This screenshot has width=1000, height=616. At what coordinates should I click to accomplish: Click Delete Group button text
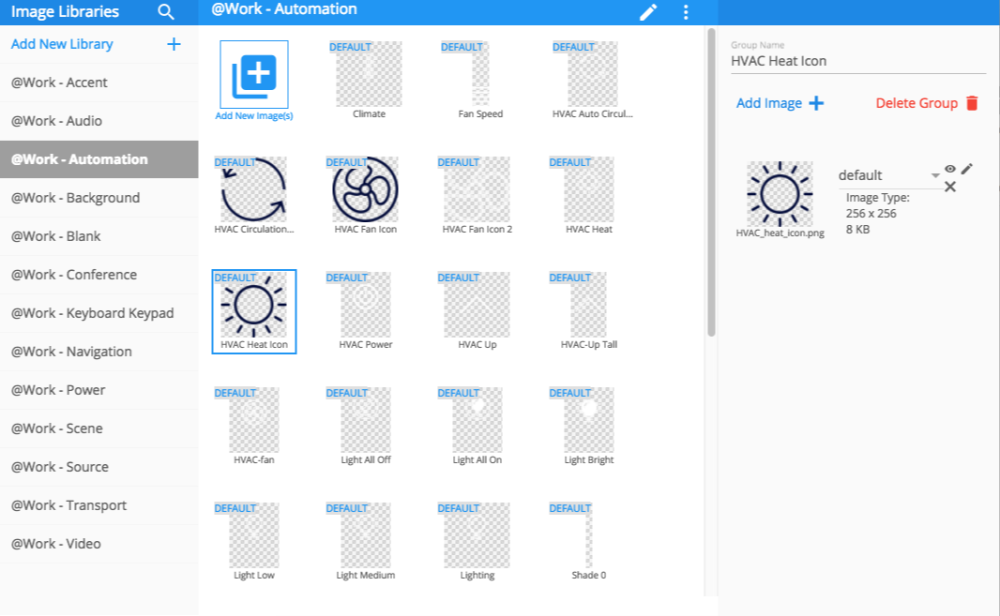pos(916,103)
